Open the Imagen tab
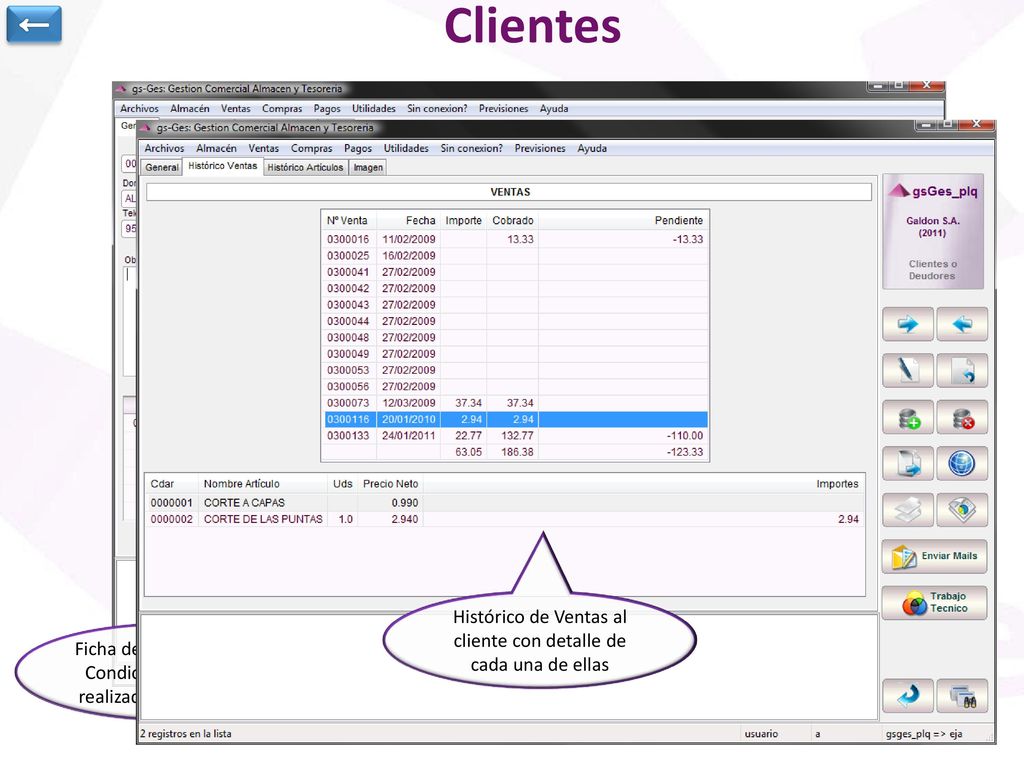The image size is (1024, 768). 368,167
